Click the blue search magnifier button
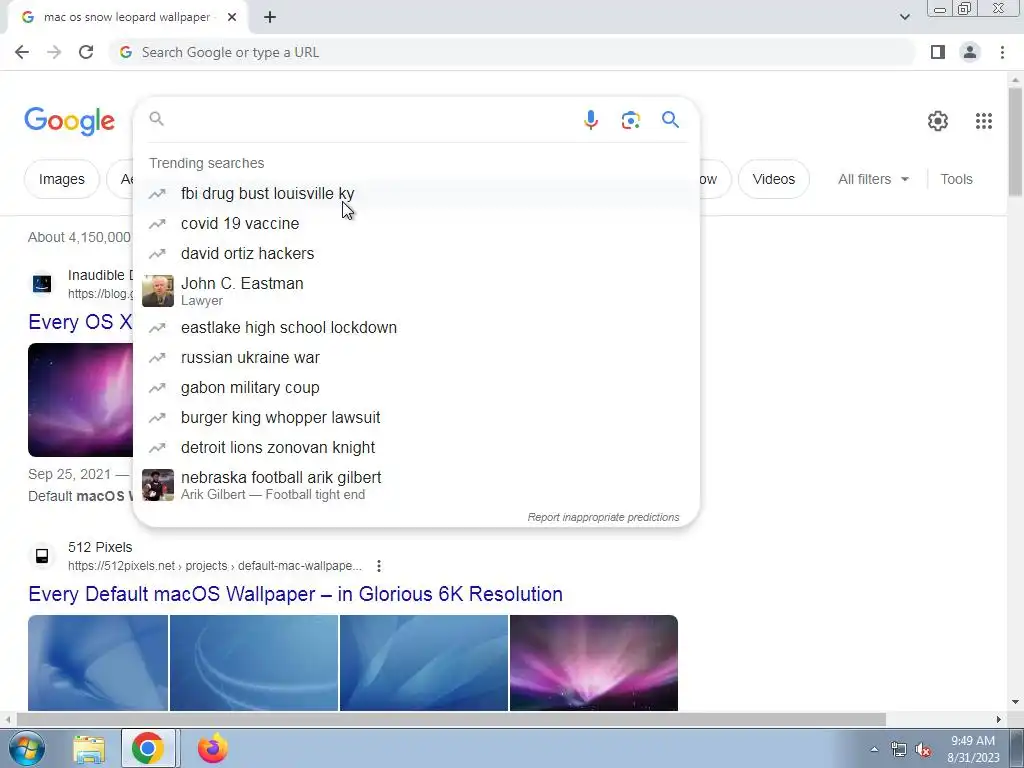 click(x=670, y=120)
